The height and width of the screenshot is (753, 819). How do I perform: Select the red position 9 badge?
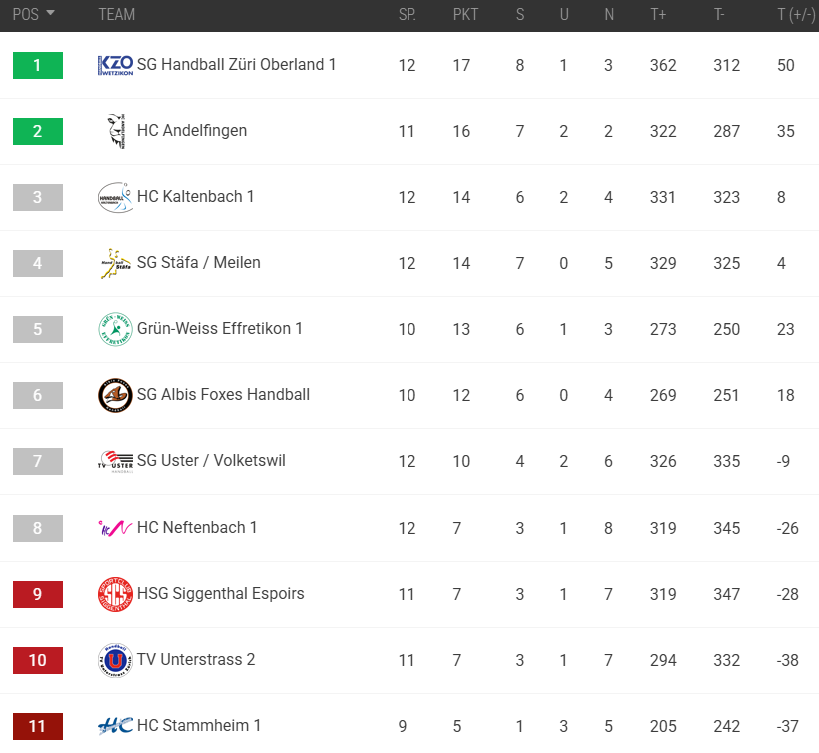(37, 593)
